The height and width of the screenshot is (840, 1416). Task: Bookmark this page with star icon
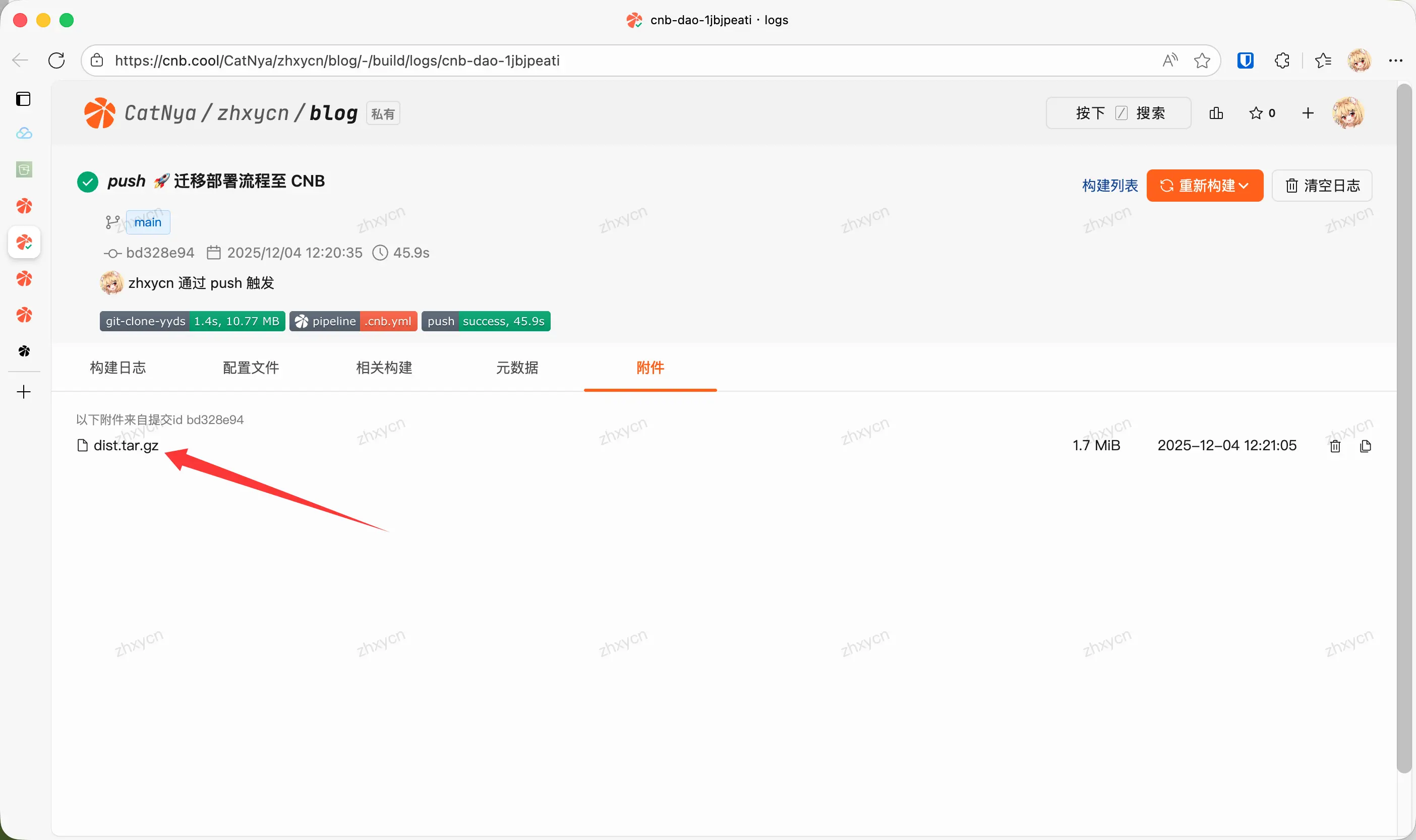tap(1202, 61)
